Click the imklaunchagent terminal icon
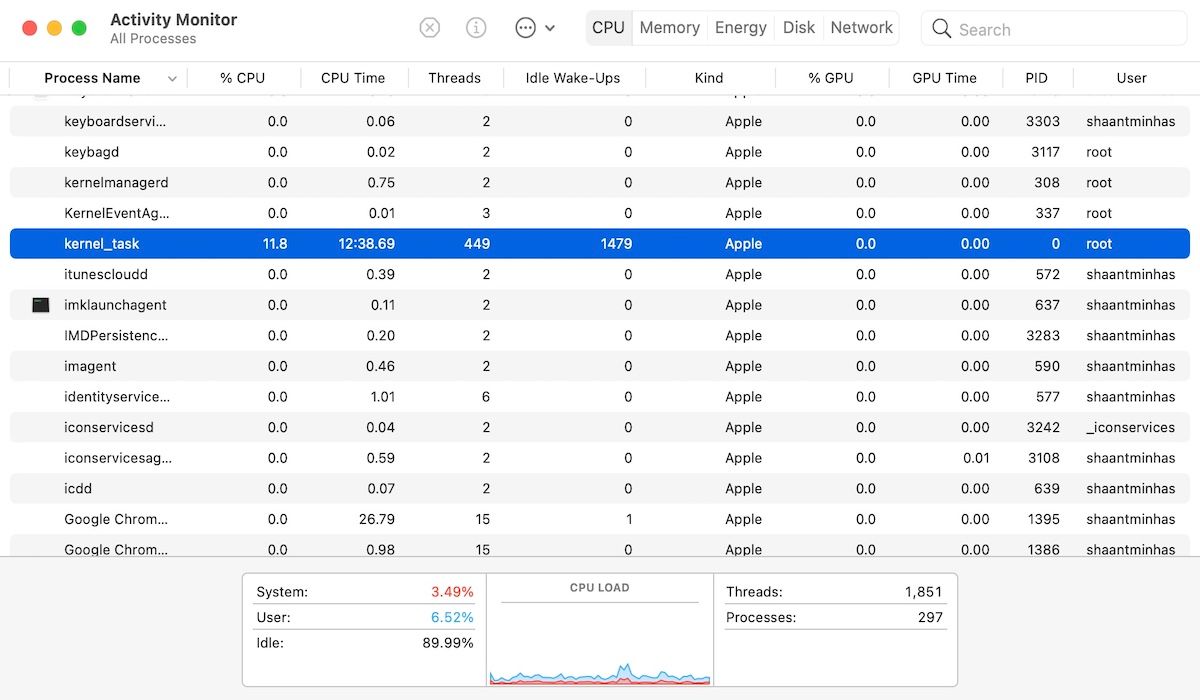Viewport: 1200px width, 700px height. pos(41,305)
